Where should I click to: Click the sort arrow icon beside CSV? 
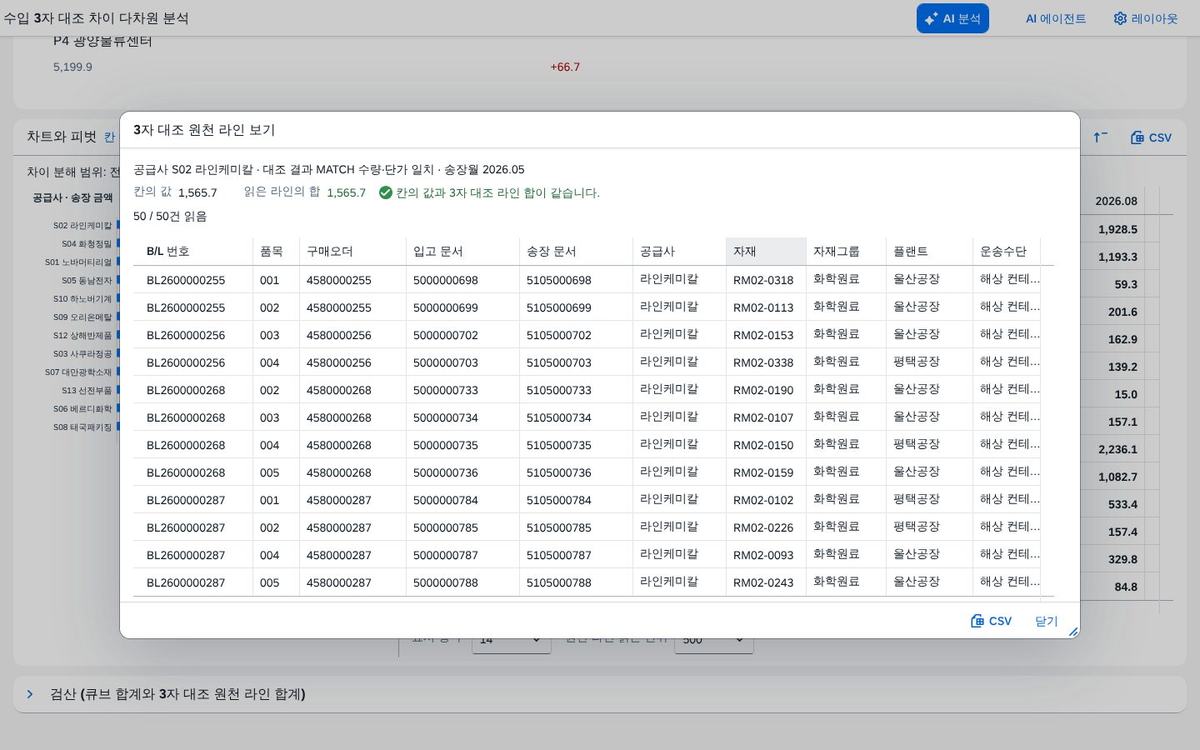coord(1100,138)
